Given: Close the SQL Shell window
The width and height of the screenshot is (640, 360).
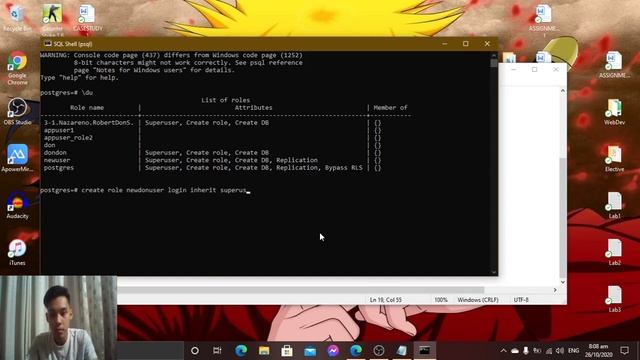Looking at the screenshot, I should 487,44.
